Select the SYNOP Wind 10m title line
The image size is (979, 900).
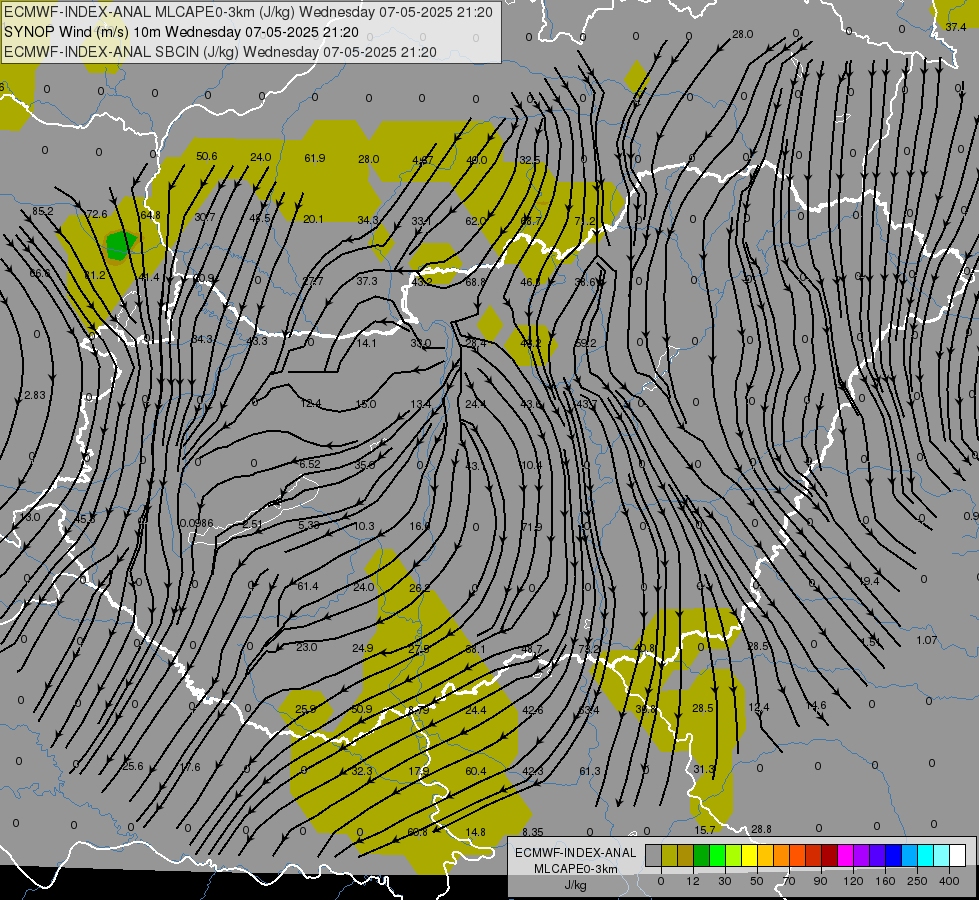(181, 32)
